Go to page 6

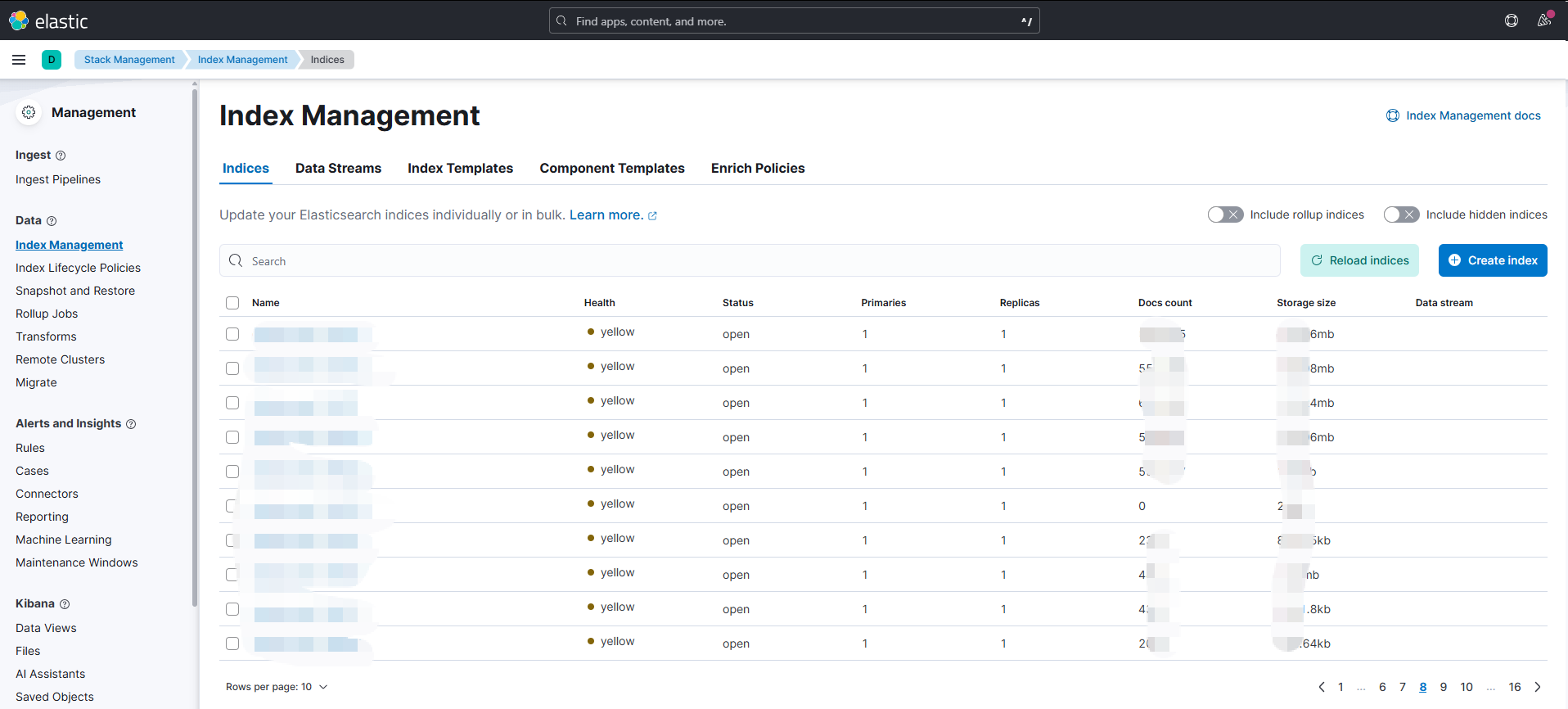[1382, 687]
